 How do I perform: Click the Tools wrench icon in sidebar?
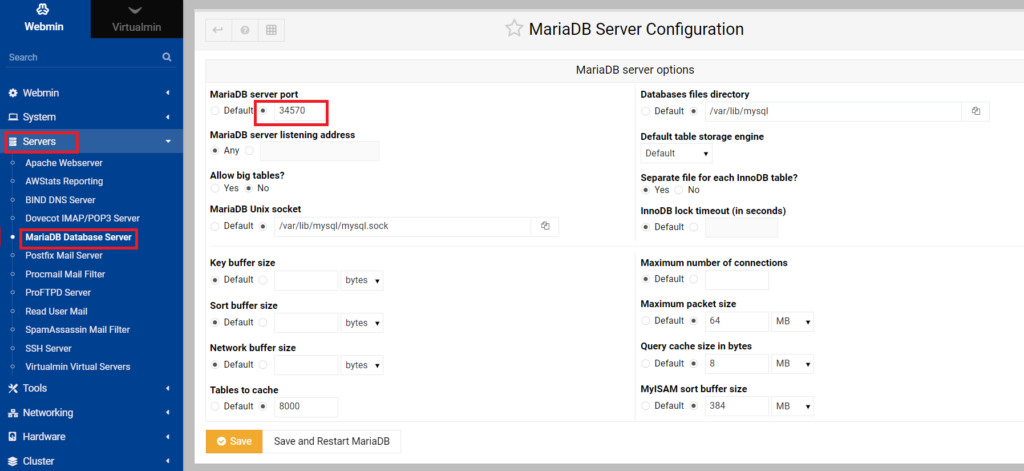tap(12, 388)
